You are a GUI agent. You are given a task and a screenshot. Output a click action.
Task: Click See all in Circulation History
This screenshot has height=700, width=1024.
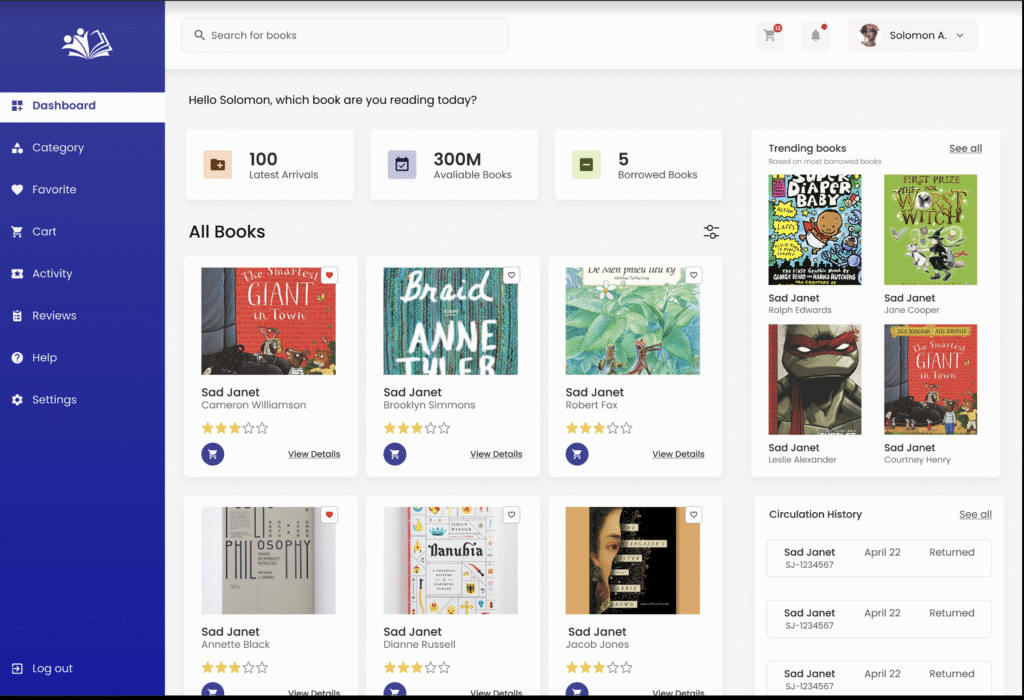975,515
